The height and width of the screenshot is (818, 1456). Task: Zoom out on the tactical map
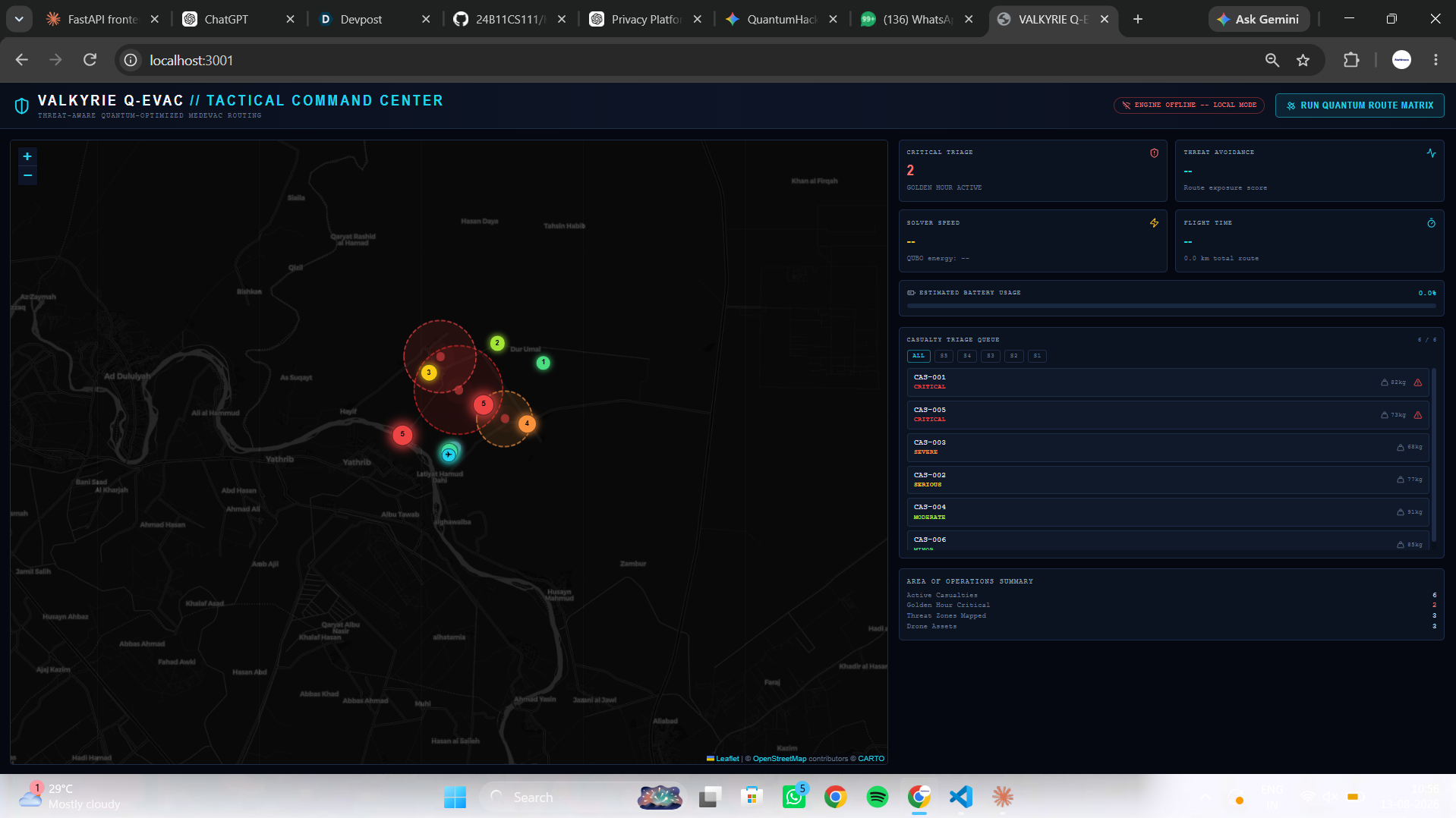pyautogui.click(x=27, y=175)
